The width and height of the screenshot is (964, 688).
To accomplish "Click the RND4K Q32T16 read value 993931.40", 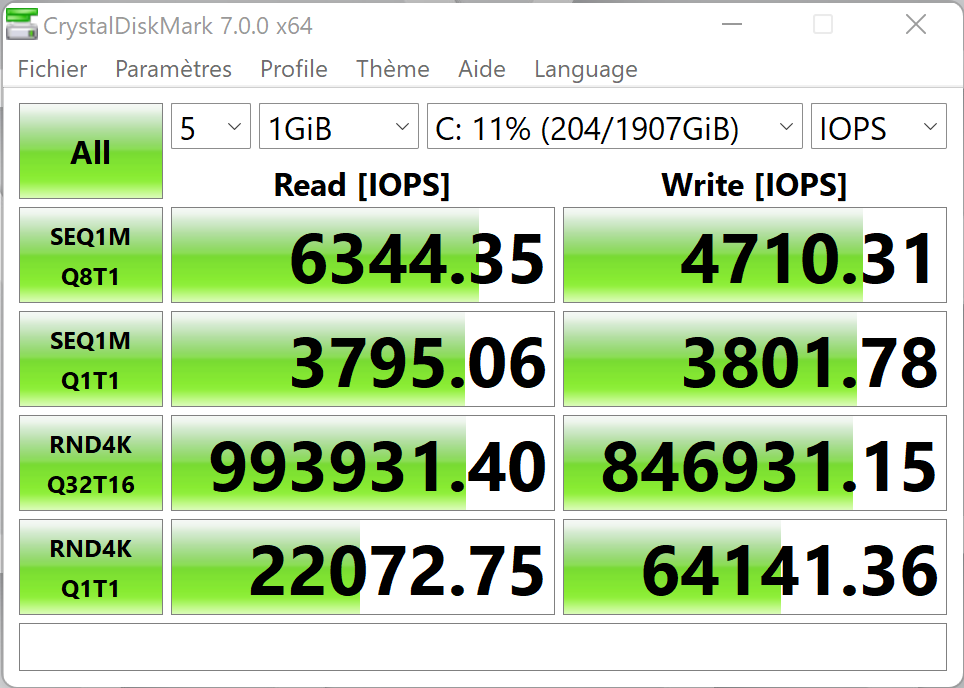I will 363,463.
